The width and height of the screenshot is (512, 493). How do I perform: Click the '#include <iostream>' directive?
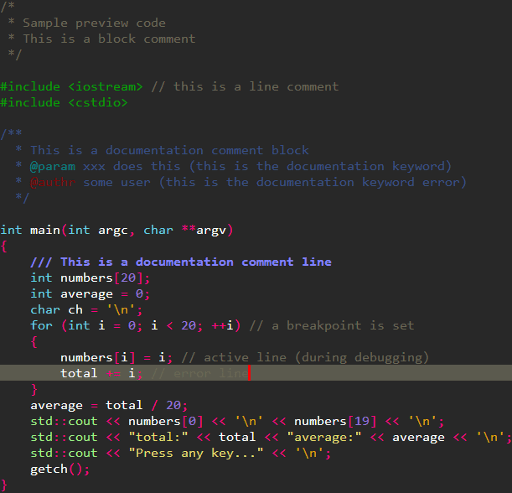[71, 87]
